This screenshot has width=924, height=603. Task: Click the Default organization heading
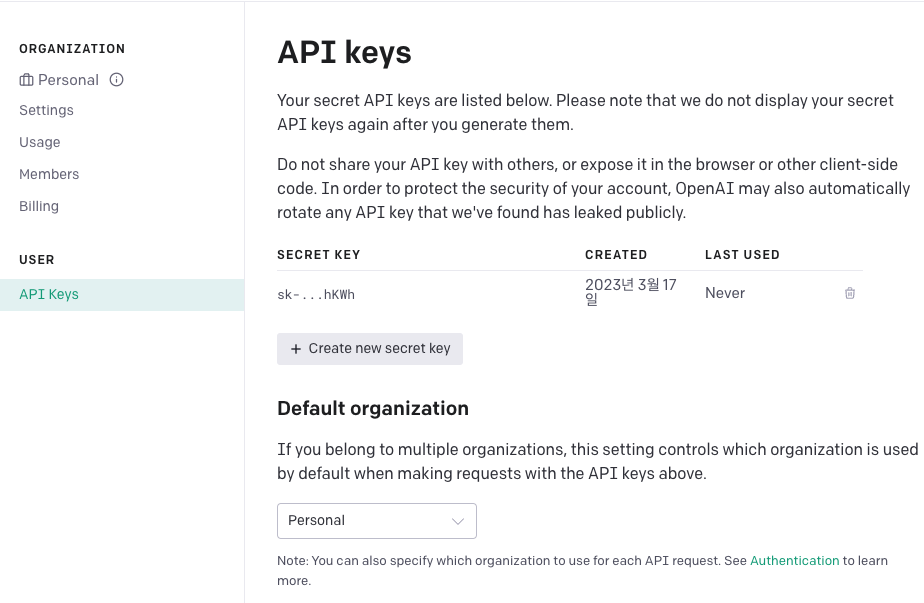373,408
